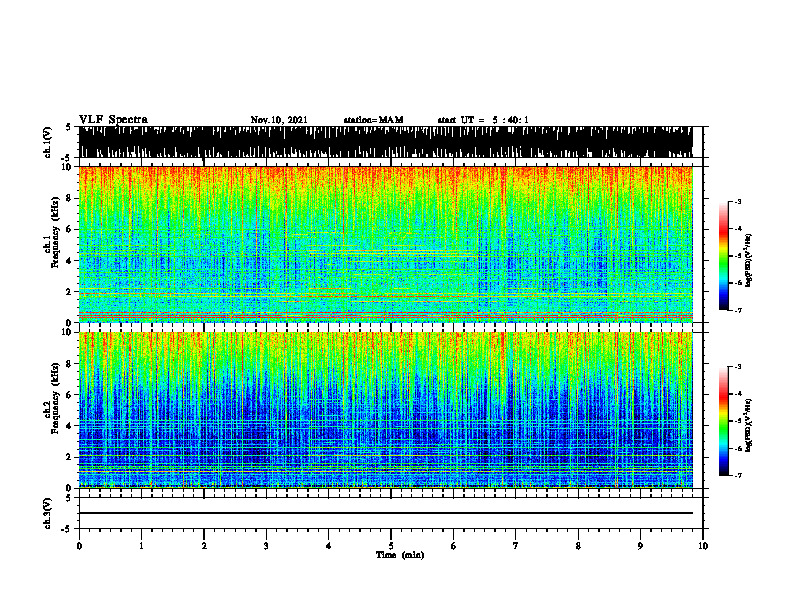Viewport: 792px width, 612px height.
Task: Click the "ch.1(V)" waveform axis label
Action: pos(48,142)
